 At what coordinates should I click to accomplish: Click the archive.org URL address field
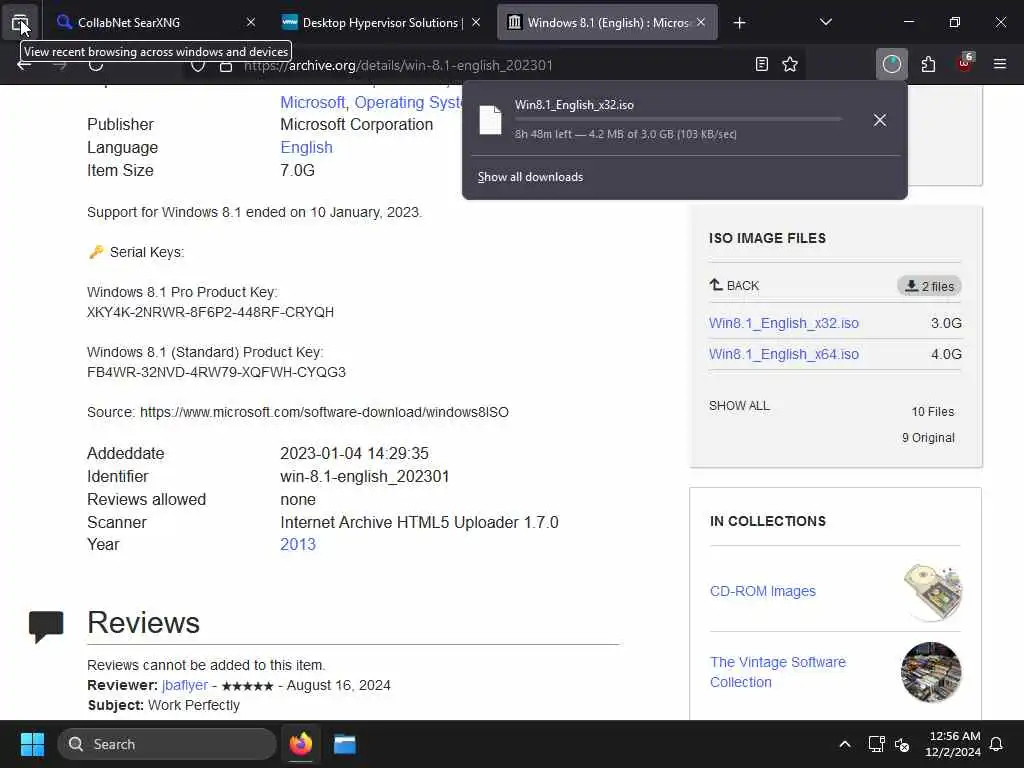tap(496, 65)
